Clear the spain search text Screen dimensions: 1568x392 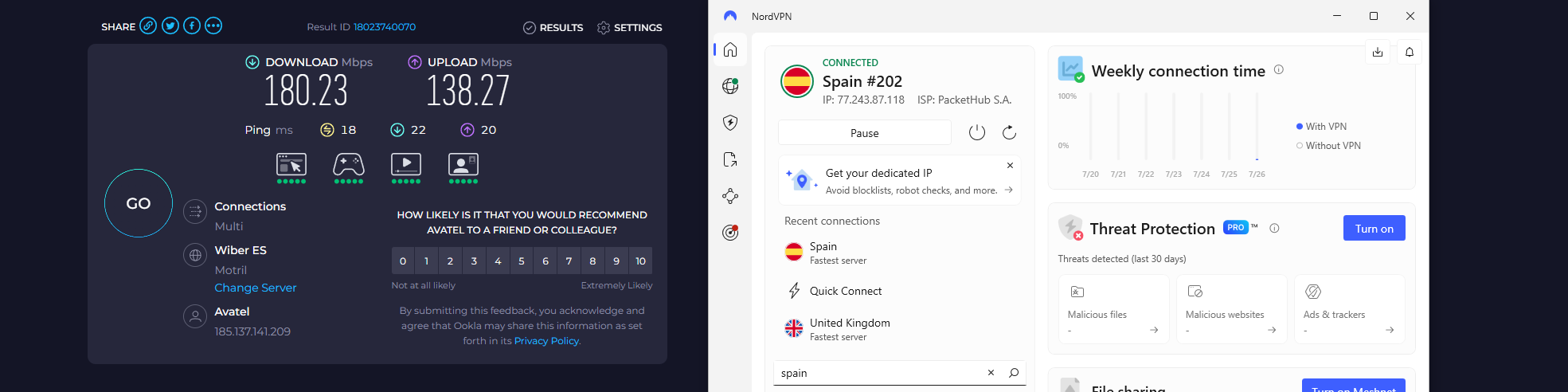click(991, 373)
